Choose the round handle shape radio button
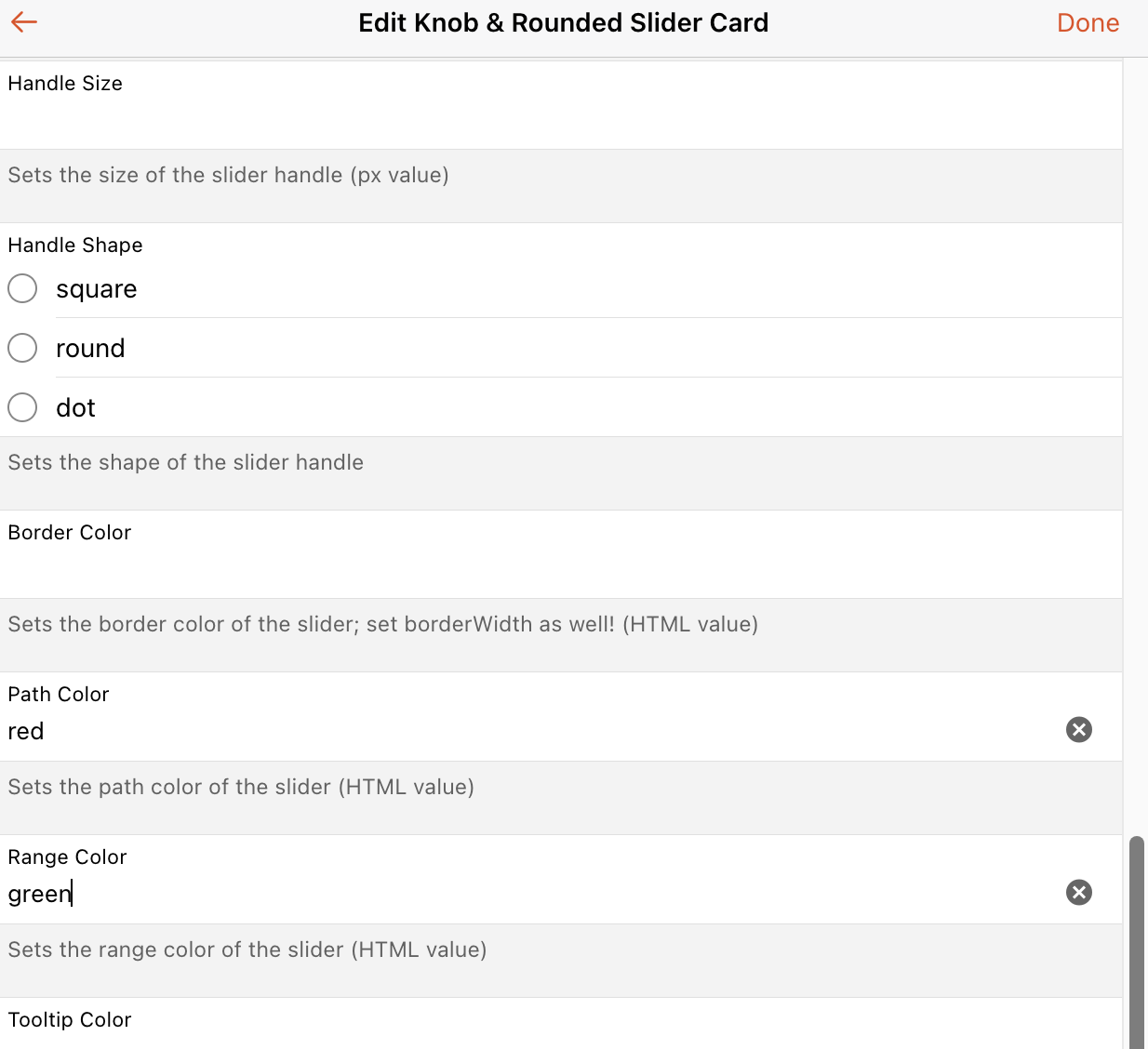 (x=22, y=348)
